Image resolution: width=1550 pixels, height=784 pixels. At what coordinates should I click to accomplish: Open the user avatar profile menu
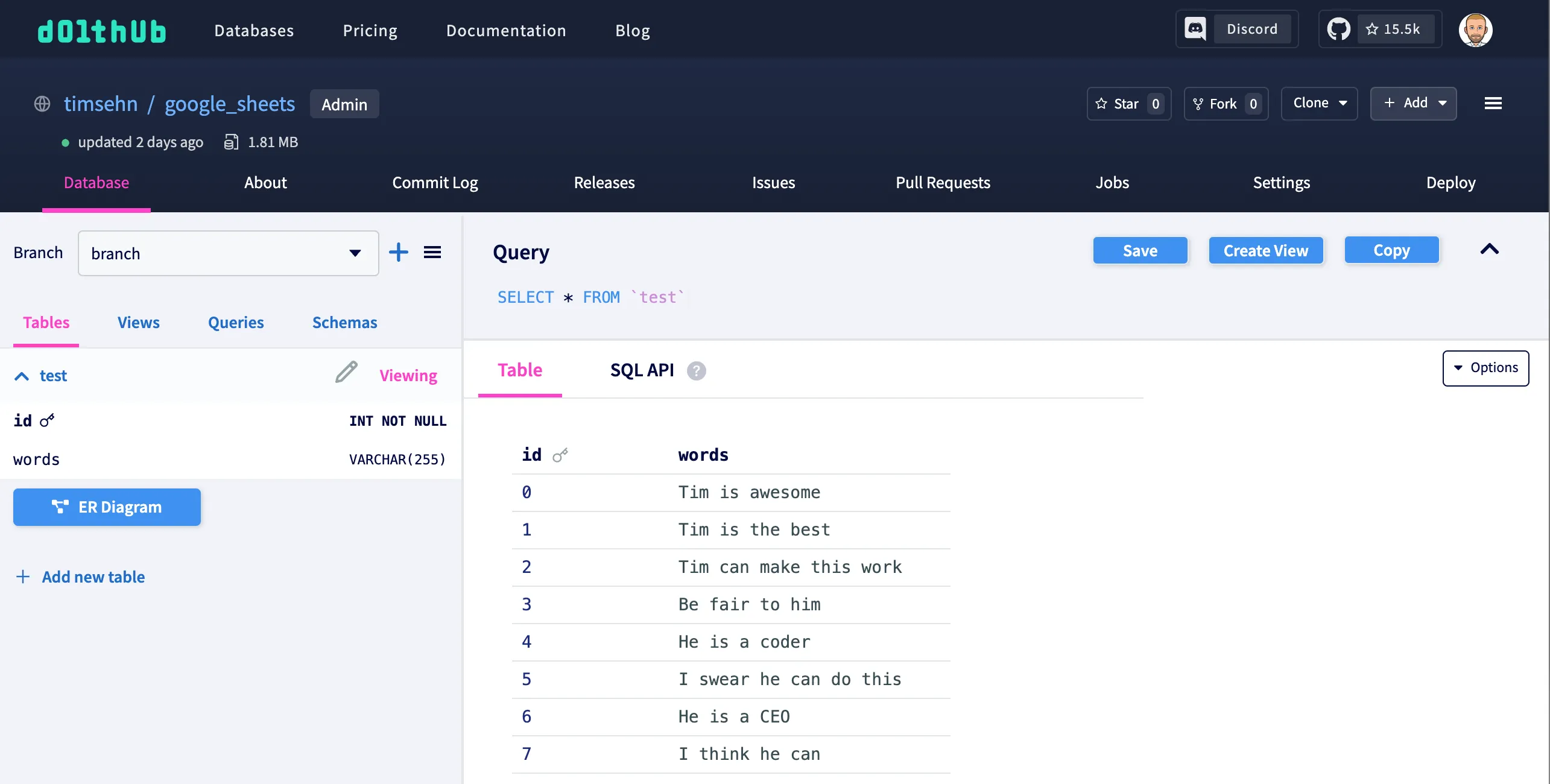click(x=1475, y=30)
